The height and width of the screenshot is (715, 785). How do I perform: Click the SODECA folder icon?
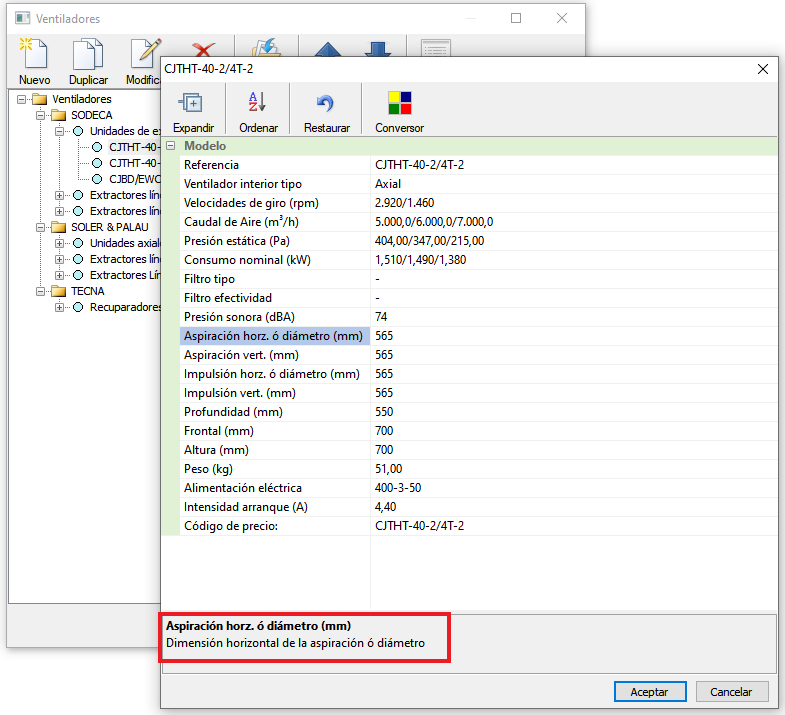(x=59, y=115)
